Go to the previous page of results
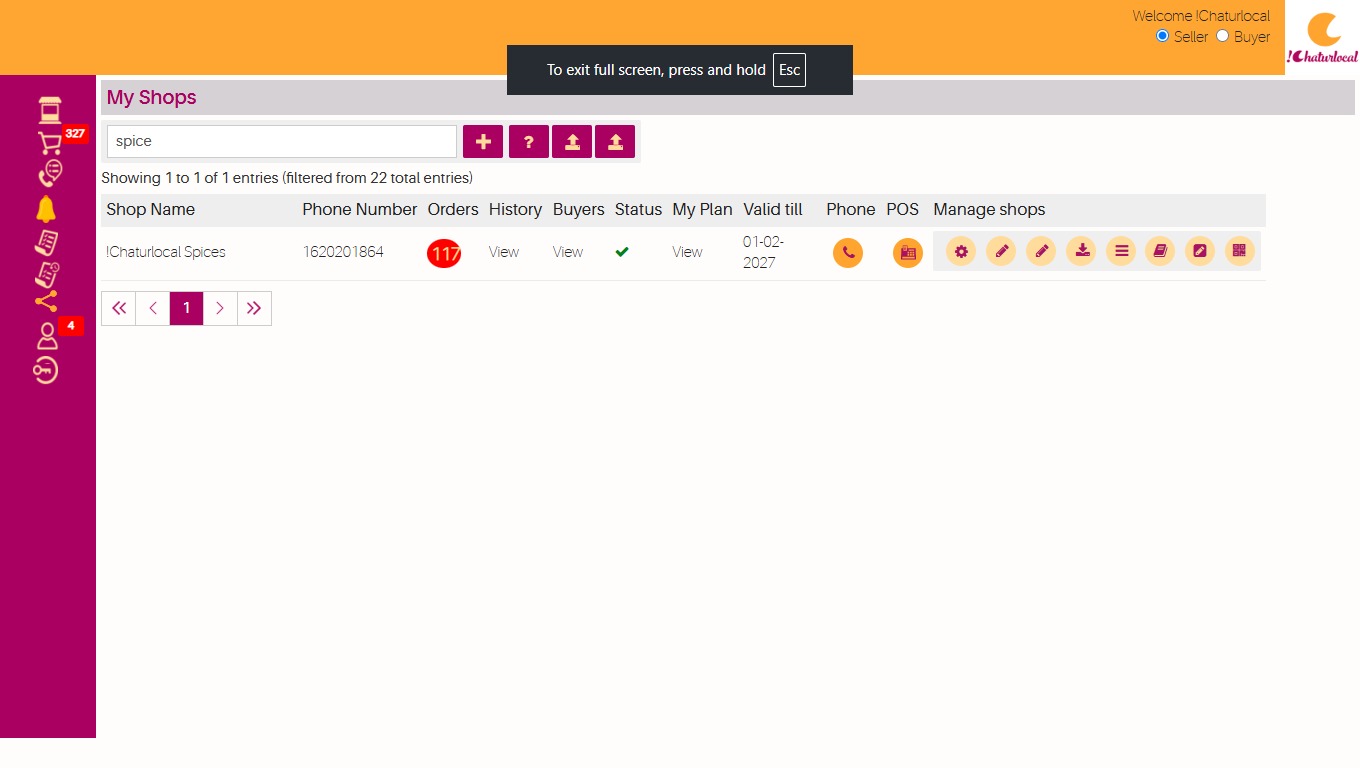The width and height of the screenshot is (1360, 768). [x=153, y=308]
